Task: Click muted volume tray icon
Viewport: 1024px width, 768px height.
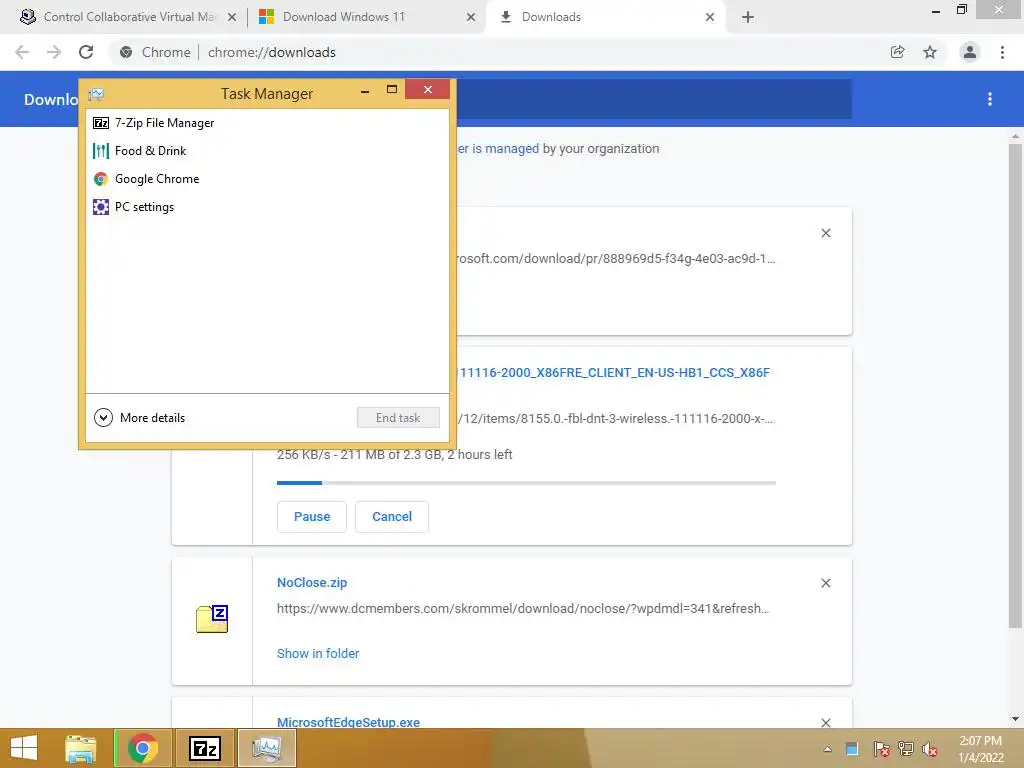Action: [x=930, y=749]
